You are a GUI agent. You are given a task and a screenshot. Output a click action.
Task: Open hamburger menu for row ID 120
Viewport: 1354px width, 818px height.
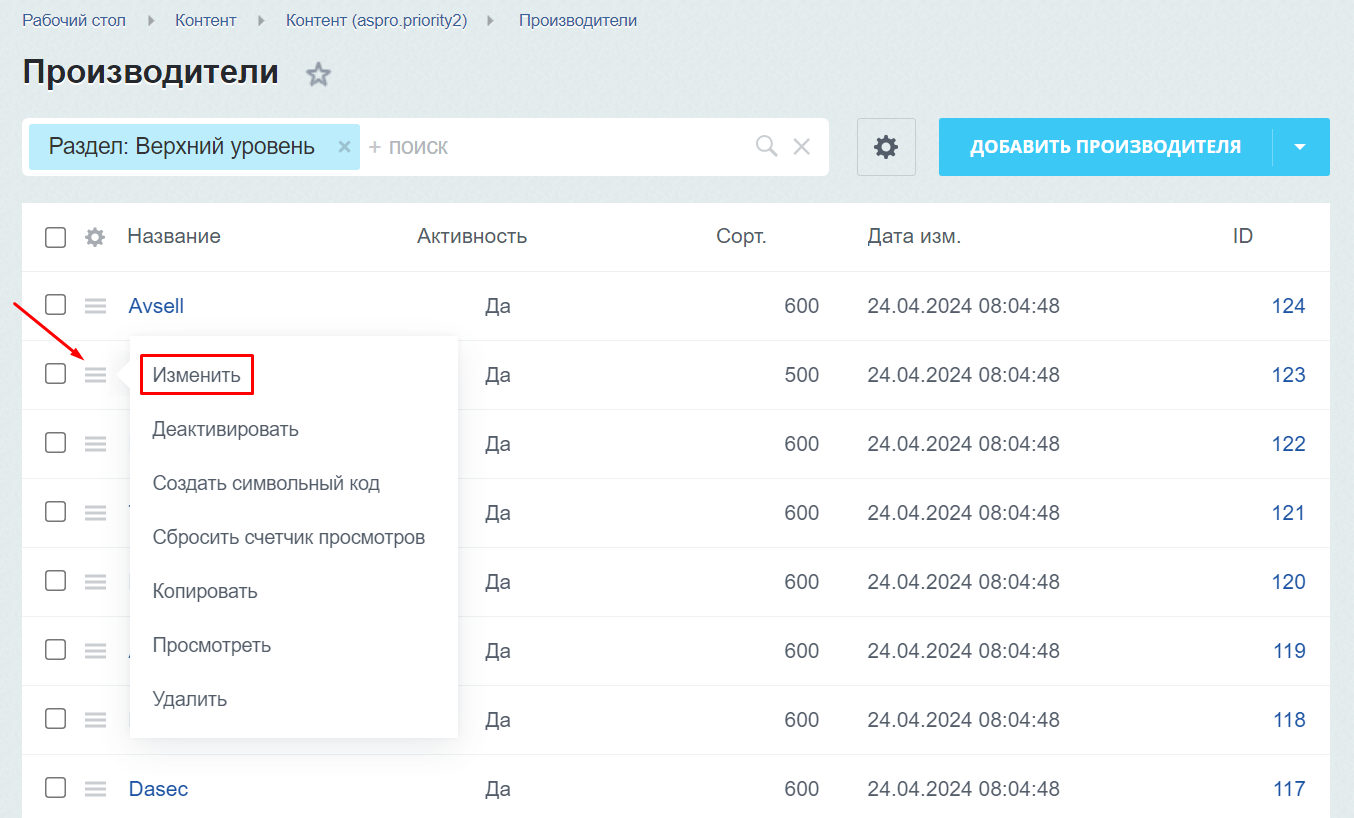[95, 582]
